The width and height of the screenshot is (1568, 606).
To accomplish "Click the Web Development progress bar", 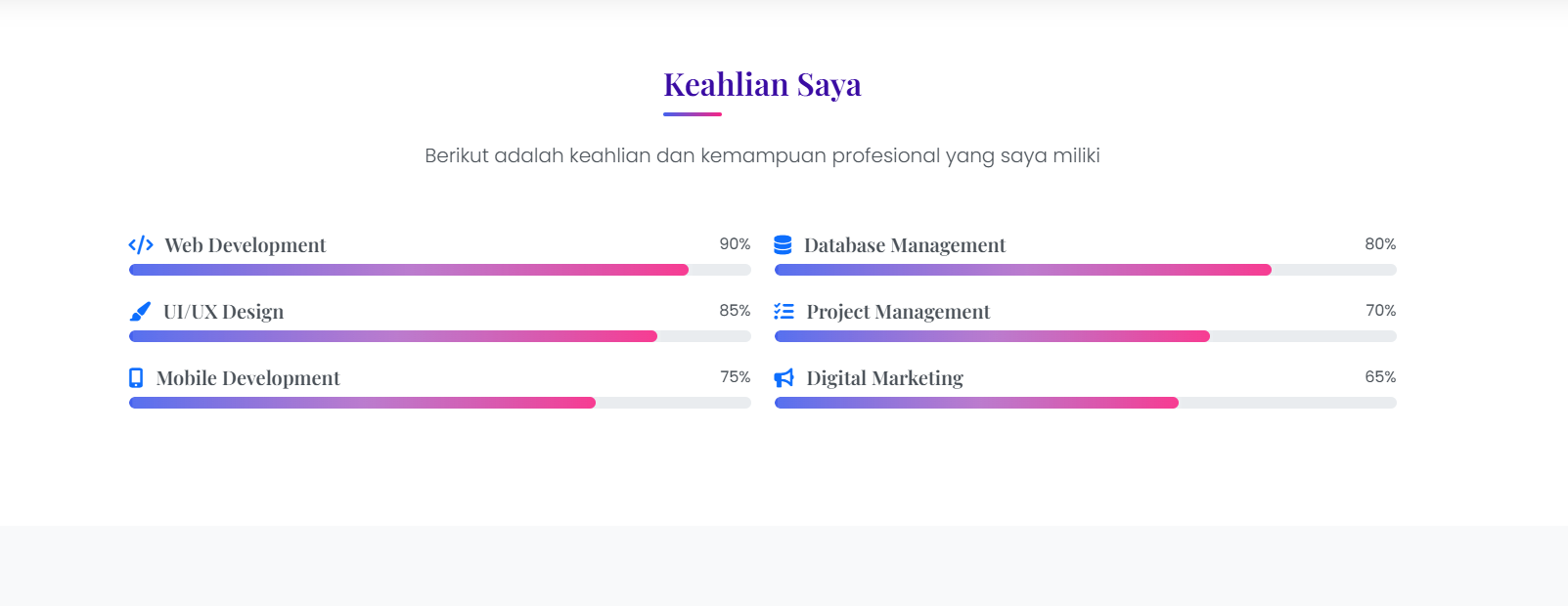I will pos(439,270).
